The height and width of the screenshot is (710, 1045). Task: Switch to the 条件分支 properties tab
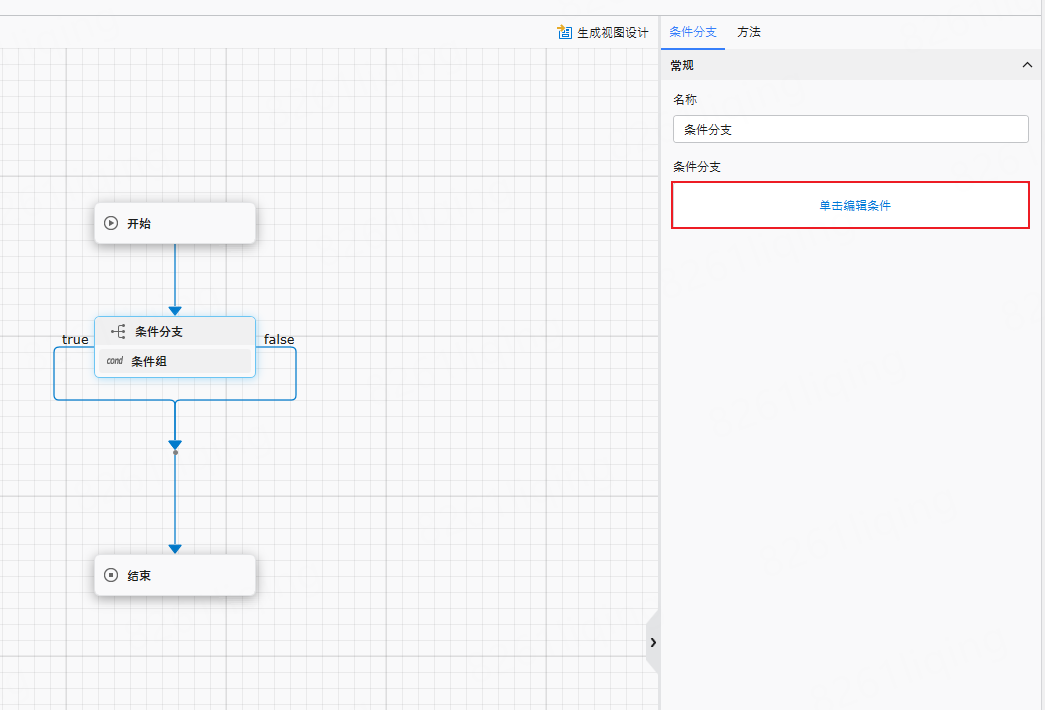[693, 32]
